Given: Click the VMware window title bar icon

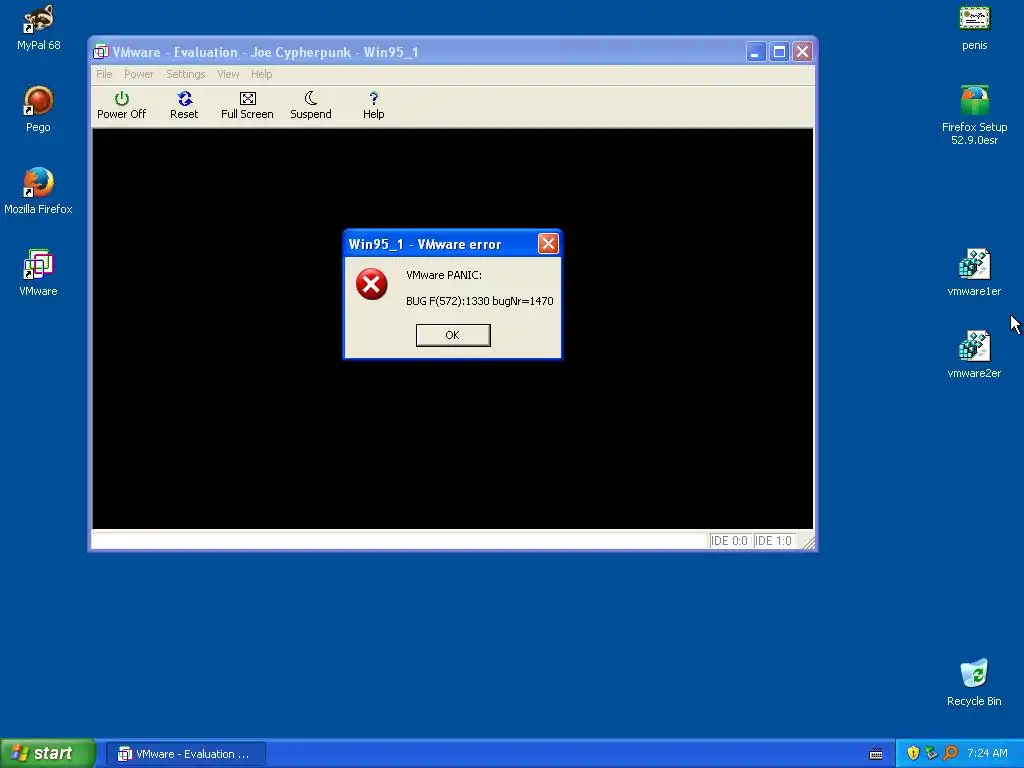Looking at the screenshot, I should [x=101, y=52].
